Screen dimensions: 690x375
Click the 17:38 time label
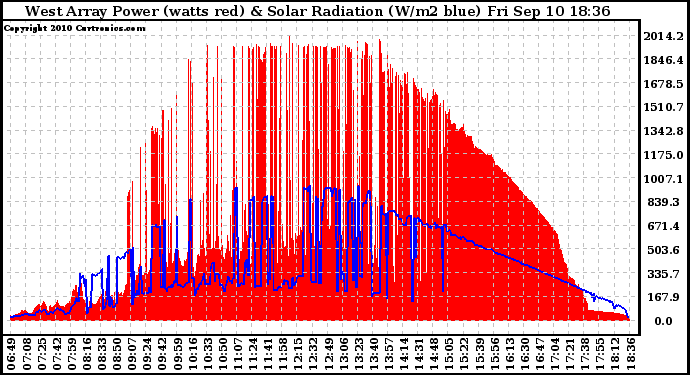coord(585,353)
